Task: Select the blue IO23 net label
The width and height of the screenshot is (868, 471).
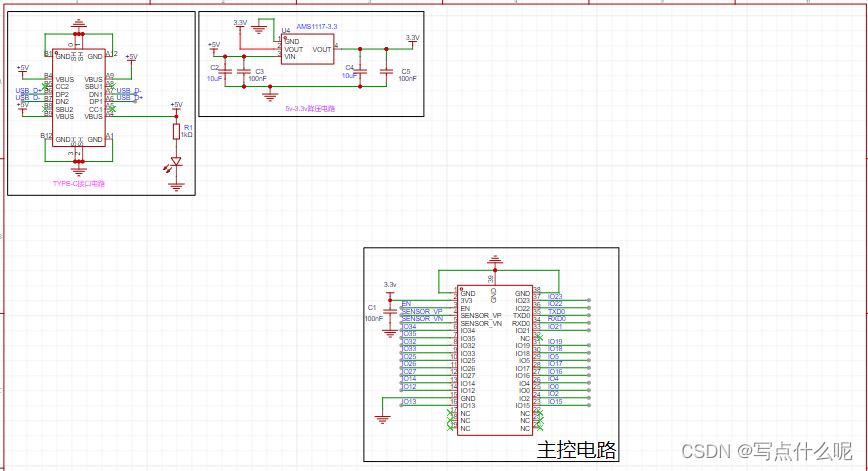Action: (555, 297)
